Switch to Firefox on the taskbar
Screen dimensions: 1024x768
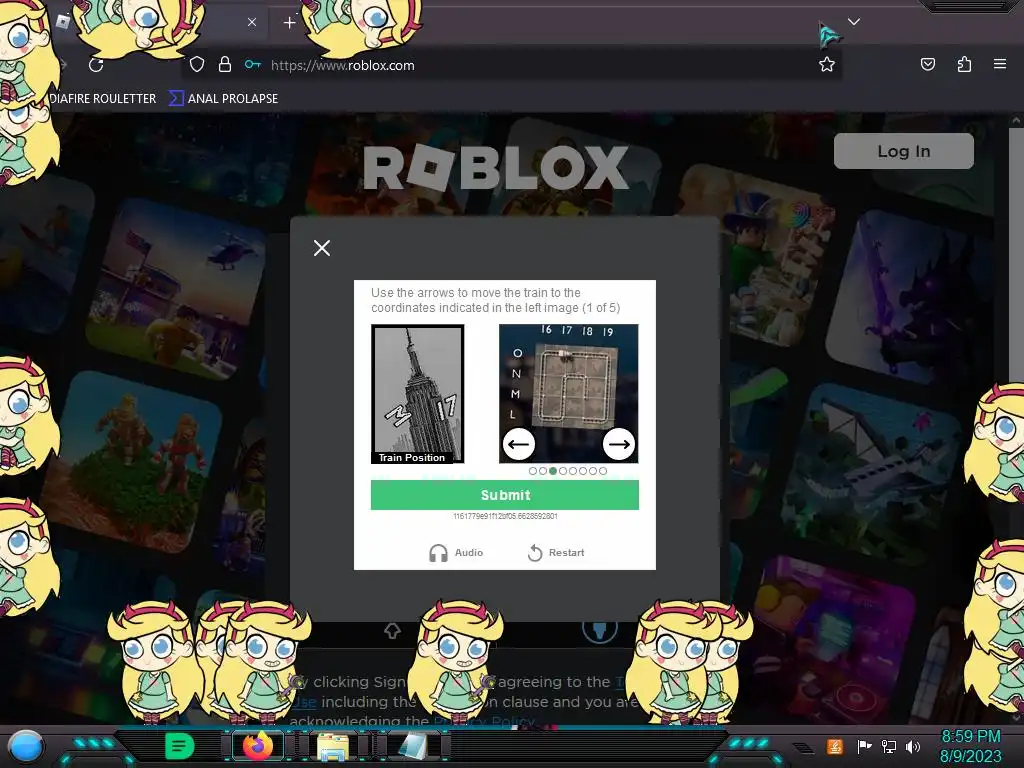258,746
